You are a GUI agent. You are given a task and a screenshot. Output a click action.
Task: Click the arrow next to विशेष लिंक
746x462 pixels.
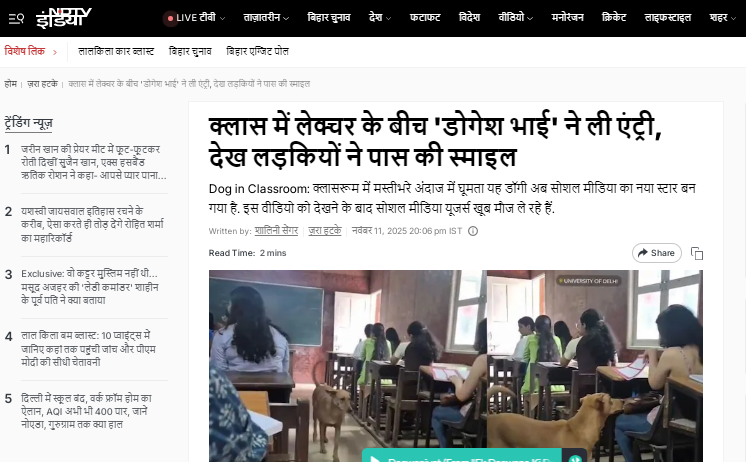(55, 50)
